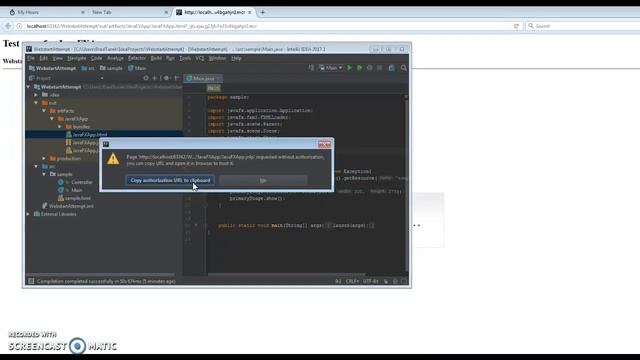Viewport: 640px width, 360px height.
Task: Click CRLF line separator in status bar
Action: [x=352, y=281]
